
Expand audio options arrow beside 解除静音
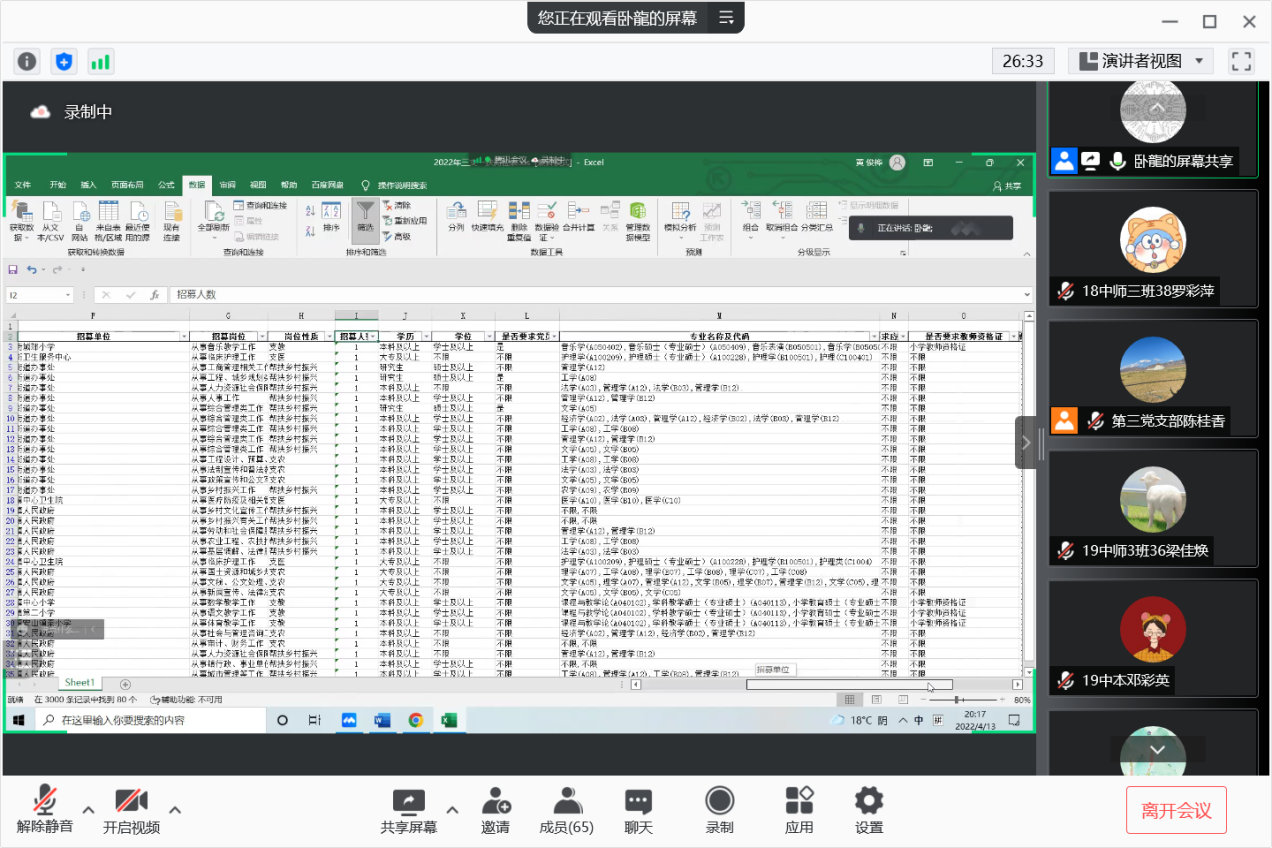coord(88,810)
